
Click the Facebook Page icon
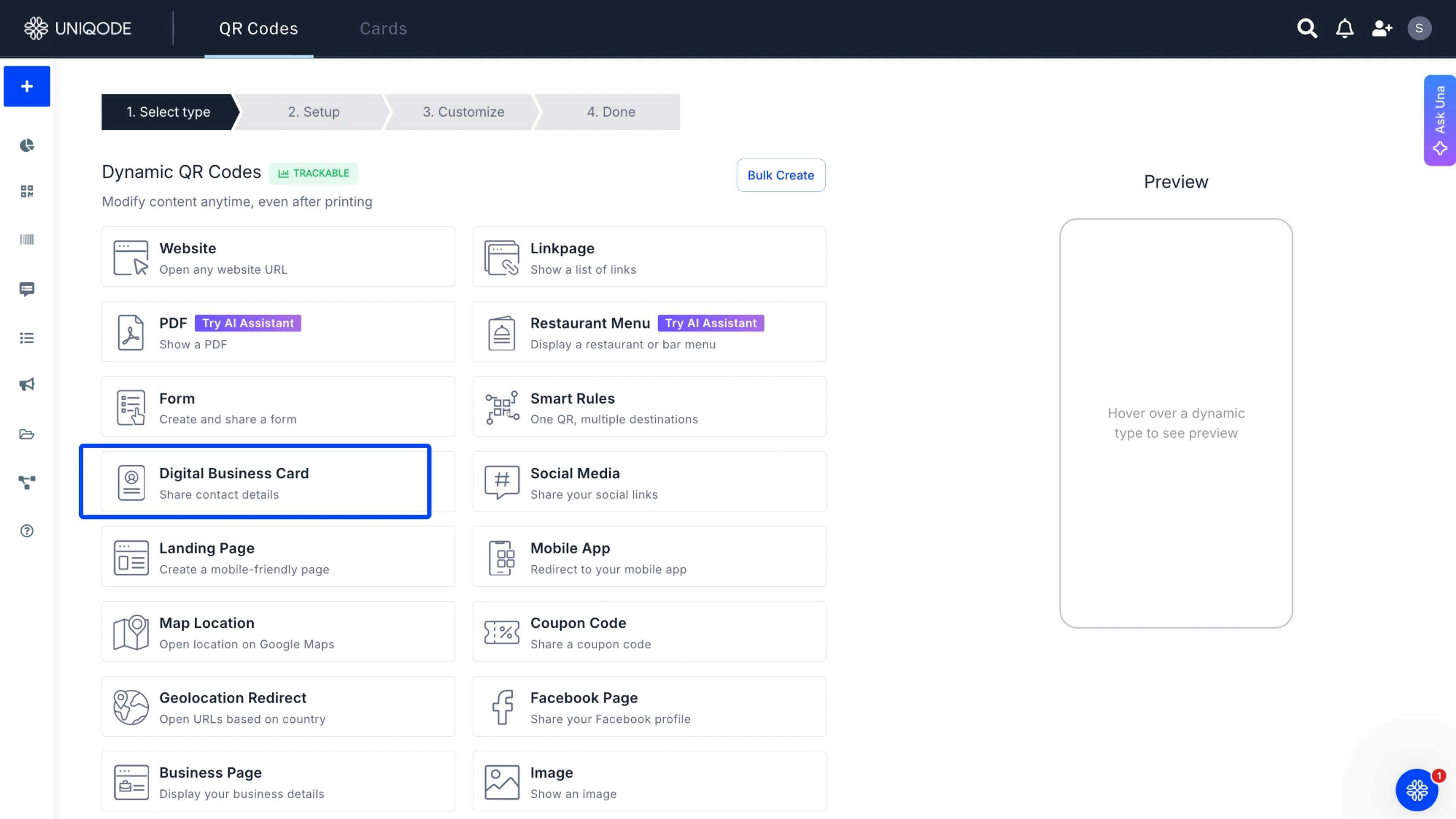[x=502, y=707]
